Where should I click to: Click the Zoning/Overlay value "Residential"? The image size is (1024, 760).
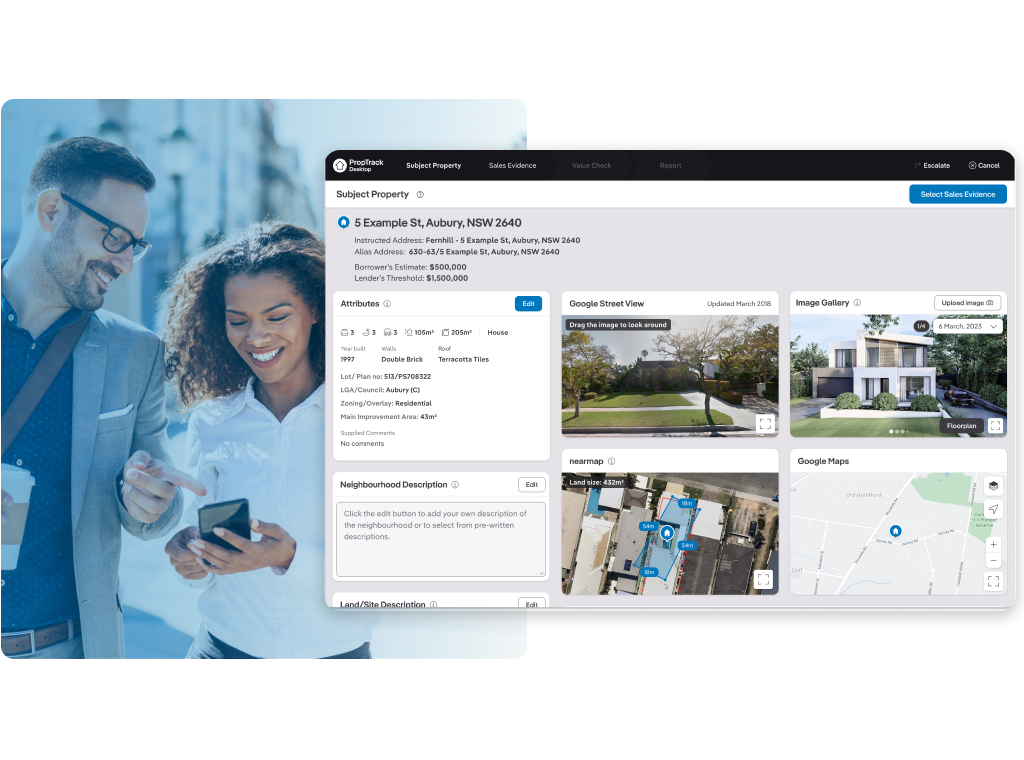click(413, 404)
